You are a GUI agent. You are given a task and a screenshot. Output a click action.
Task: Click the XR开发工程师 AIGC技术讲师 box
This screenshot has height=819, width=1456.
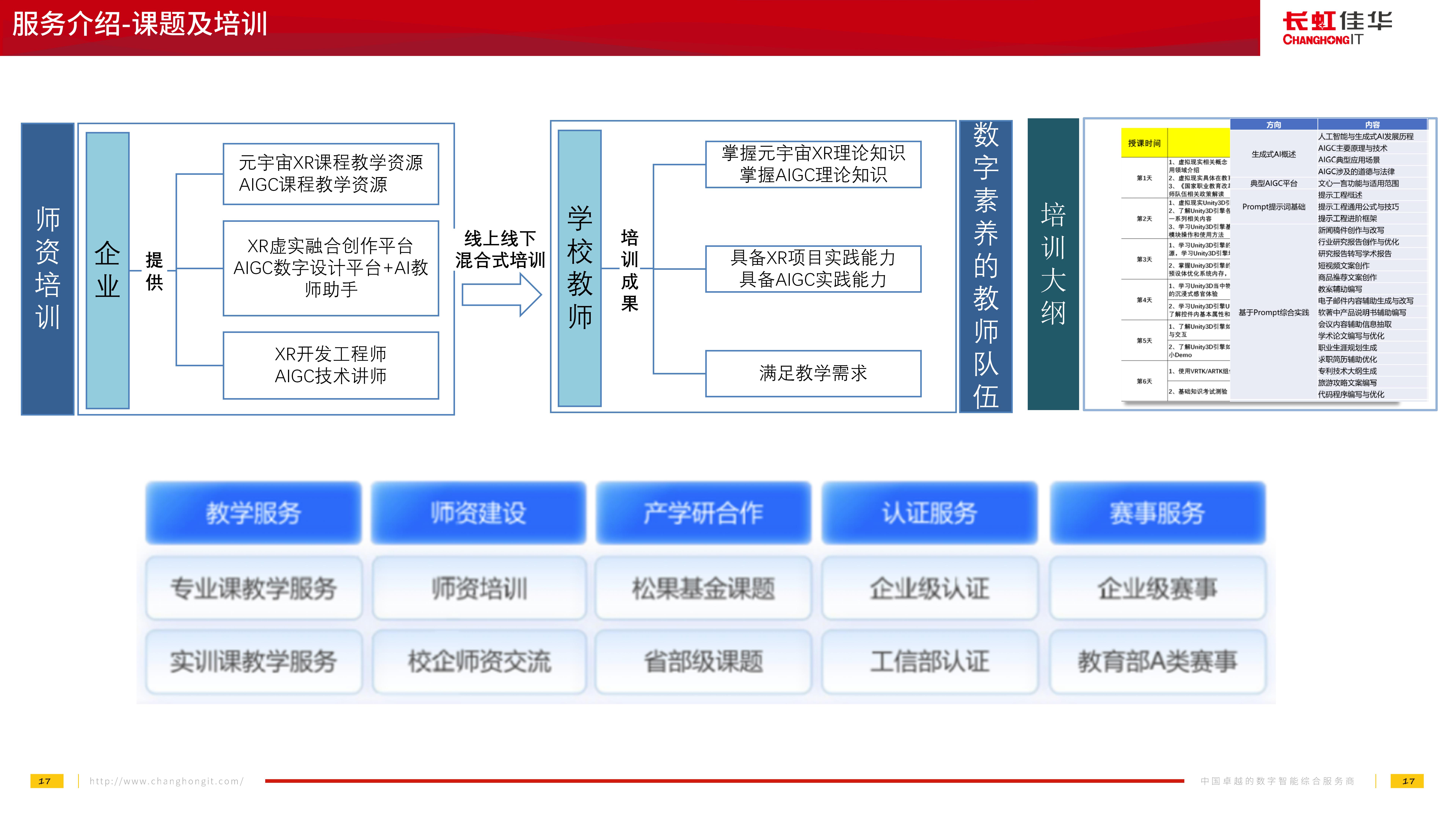tap(331, 365)
